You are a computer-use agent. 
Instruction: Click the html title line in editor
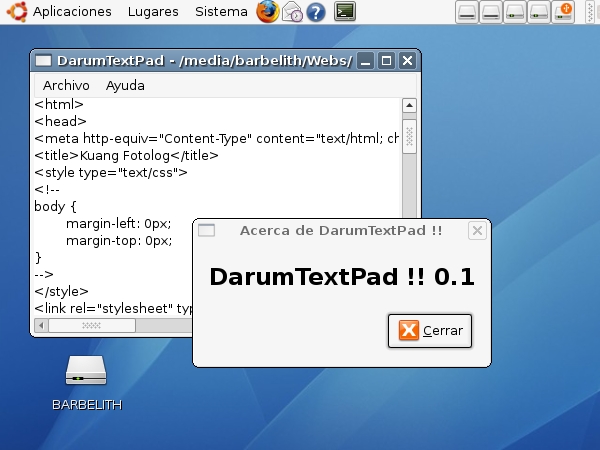[x=126, y=155]
